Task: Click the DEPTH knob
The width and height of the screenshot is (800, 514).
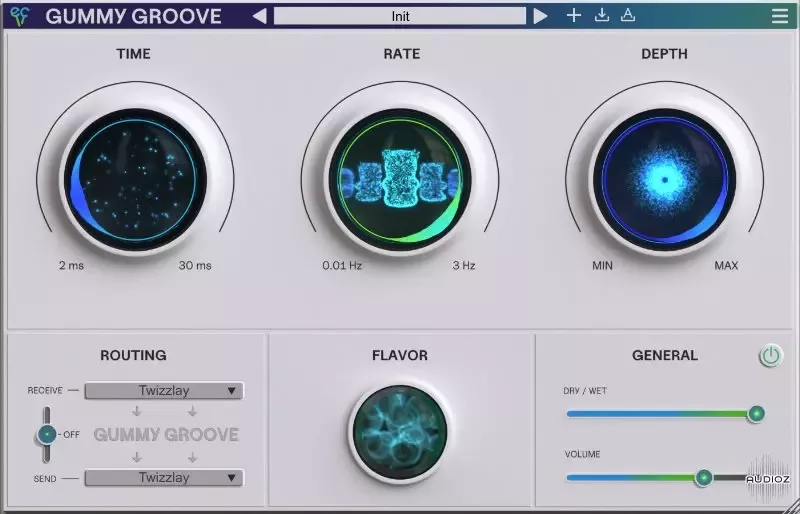Action: point(665,180)
